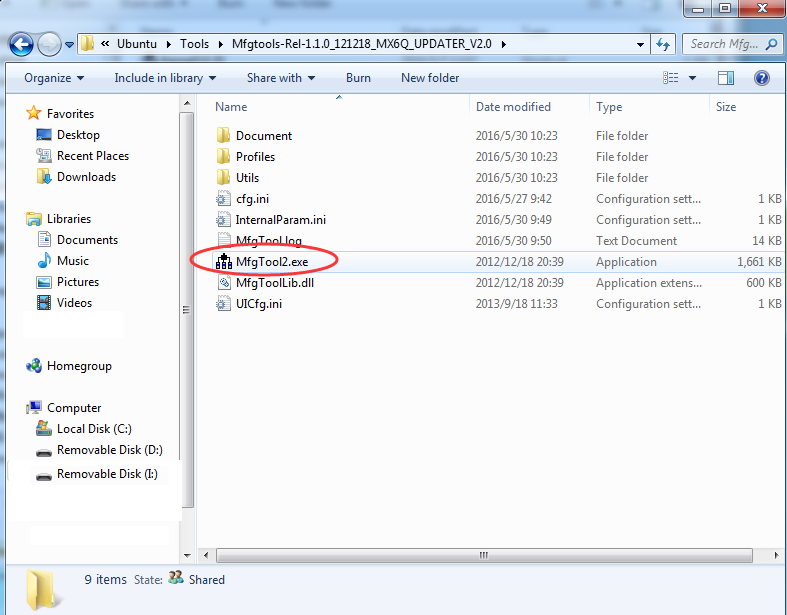The height and width of the screenshot is (615, 787).
Task: Click the search magnifier icon
Action: [771, 44]
